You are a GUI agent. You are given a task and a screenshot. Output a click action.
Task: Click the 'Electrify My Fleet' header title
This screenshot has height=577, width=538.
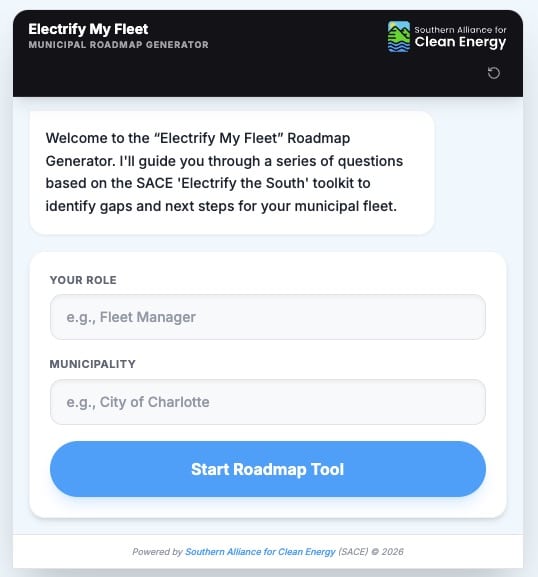click(x=88, y=29)
